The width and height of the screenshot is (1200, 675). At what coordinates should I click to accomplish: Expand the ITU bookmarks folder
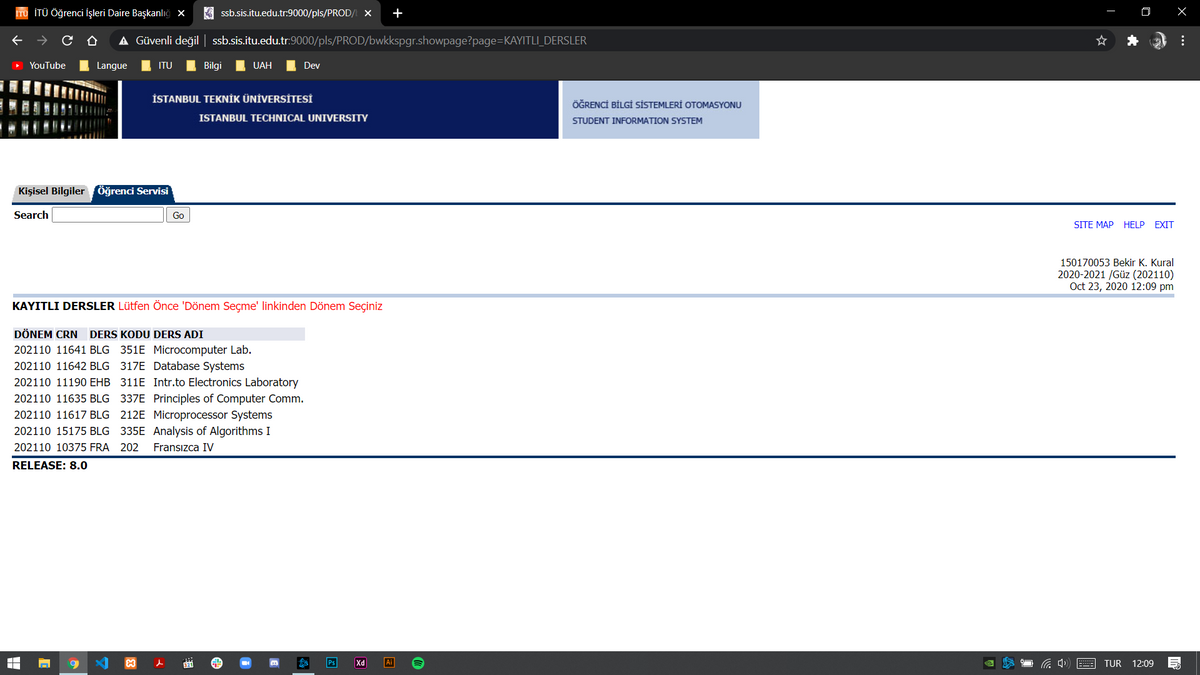[x=157, y=66]
